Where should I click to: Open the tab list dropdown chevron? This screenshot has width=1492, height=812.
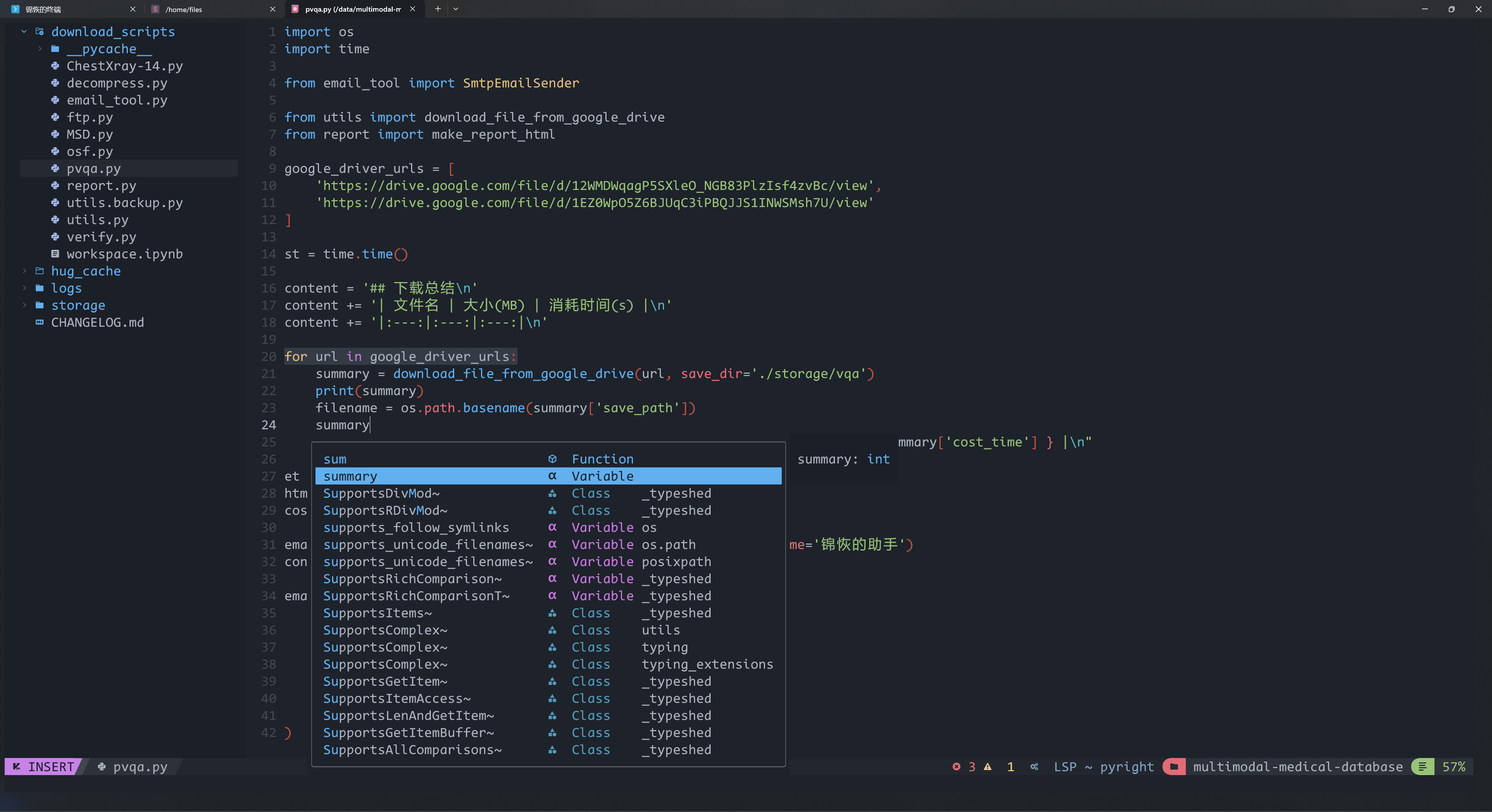point(456,9)
